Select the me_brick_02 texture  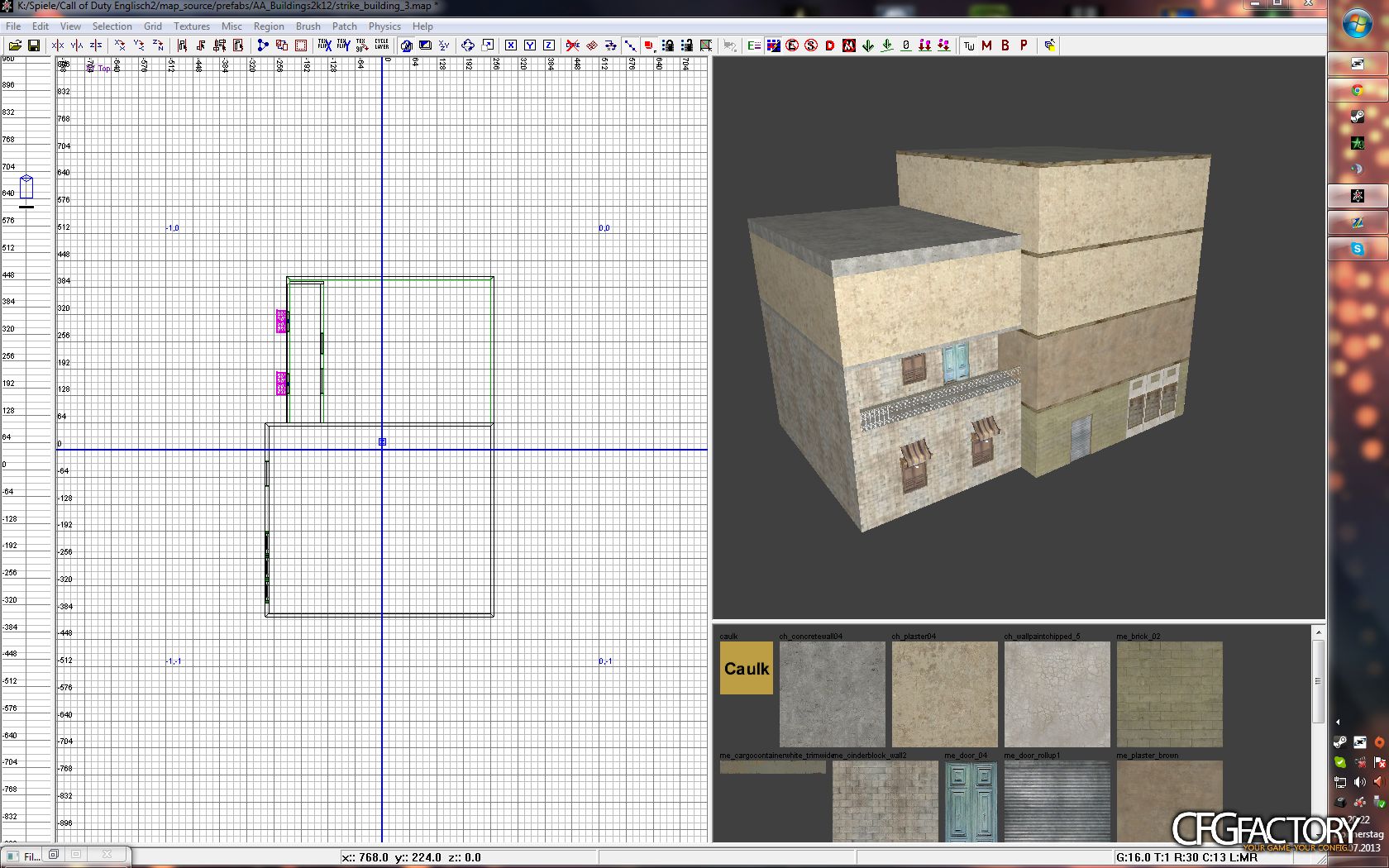(x=1170, y=694)
